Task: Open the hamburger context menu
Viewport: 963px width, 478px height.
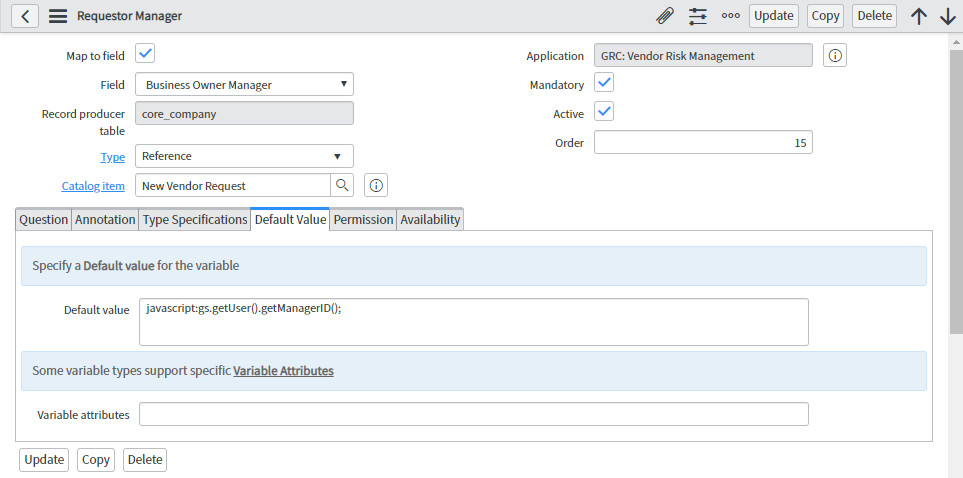Action: click(x=58, y=16)
